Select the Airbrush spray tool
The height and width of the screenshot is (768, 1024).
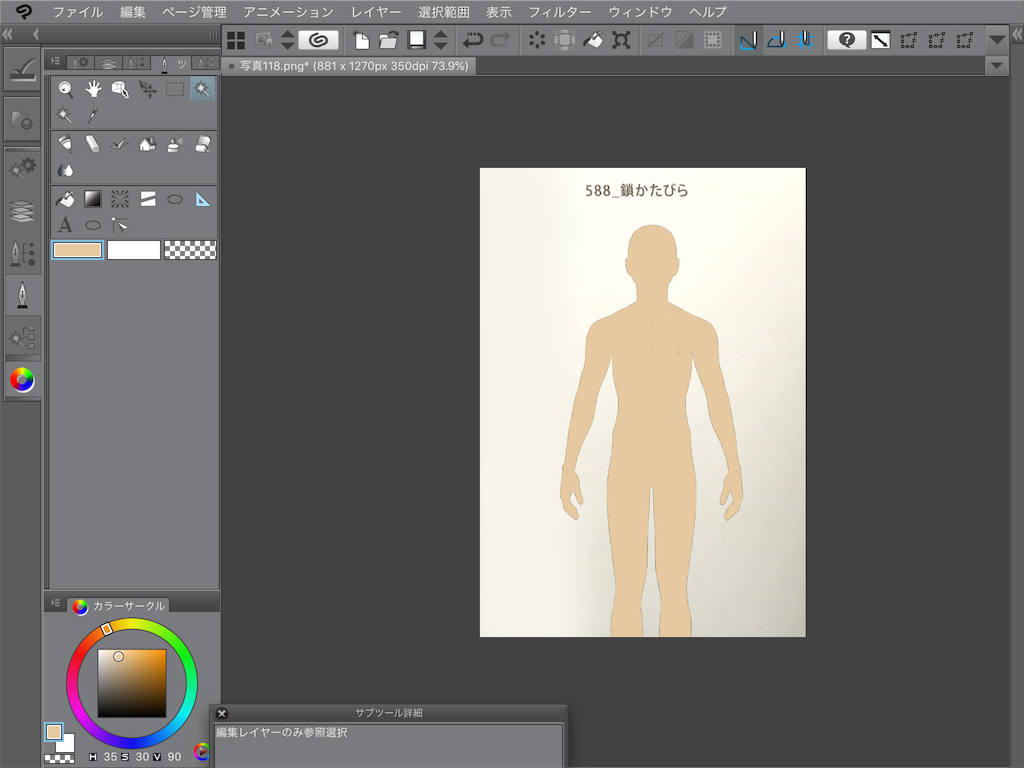pyautogui.click(x=175, y=144)
